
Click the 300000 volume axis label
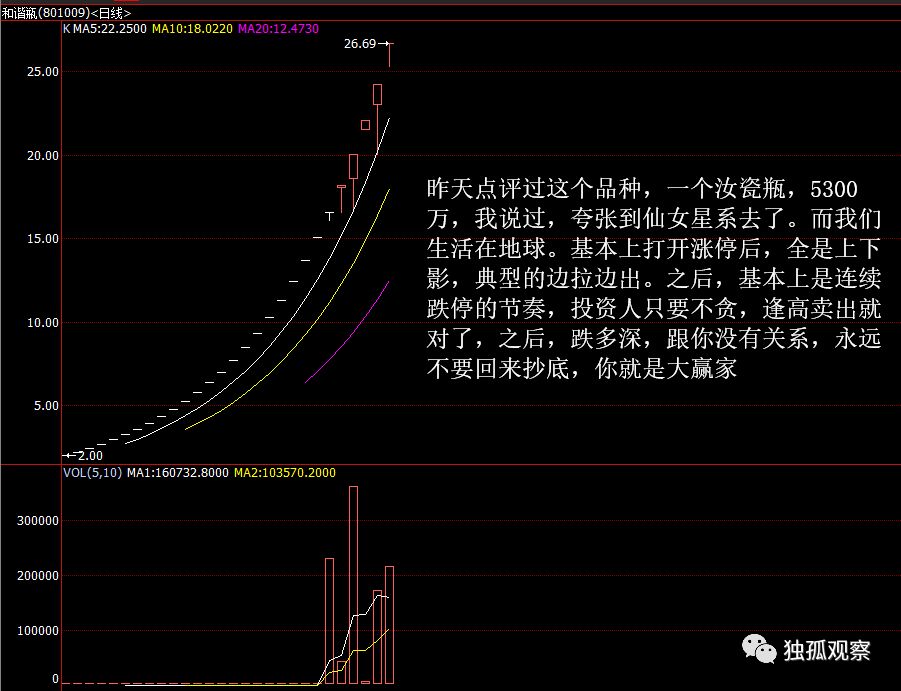click(x=39, y=521)
